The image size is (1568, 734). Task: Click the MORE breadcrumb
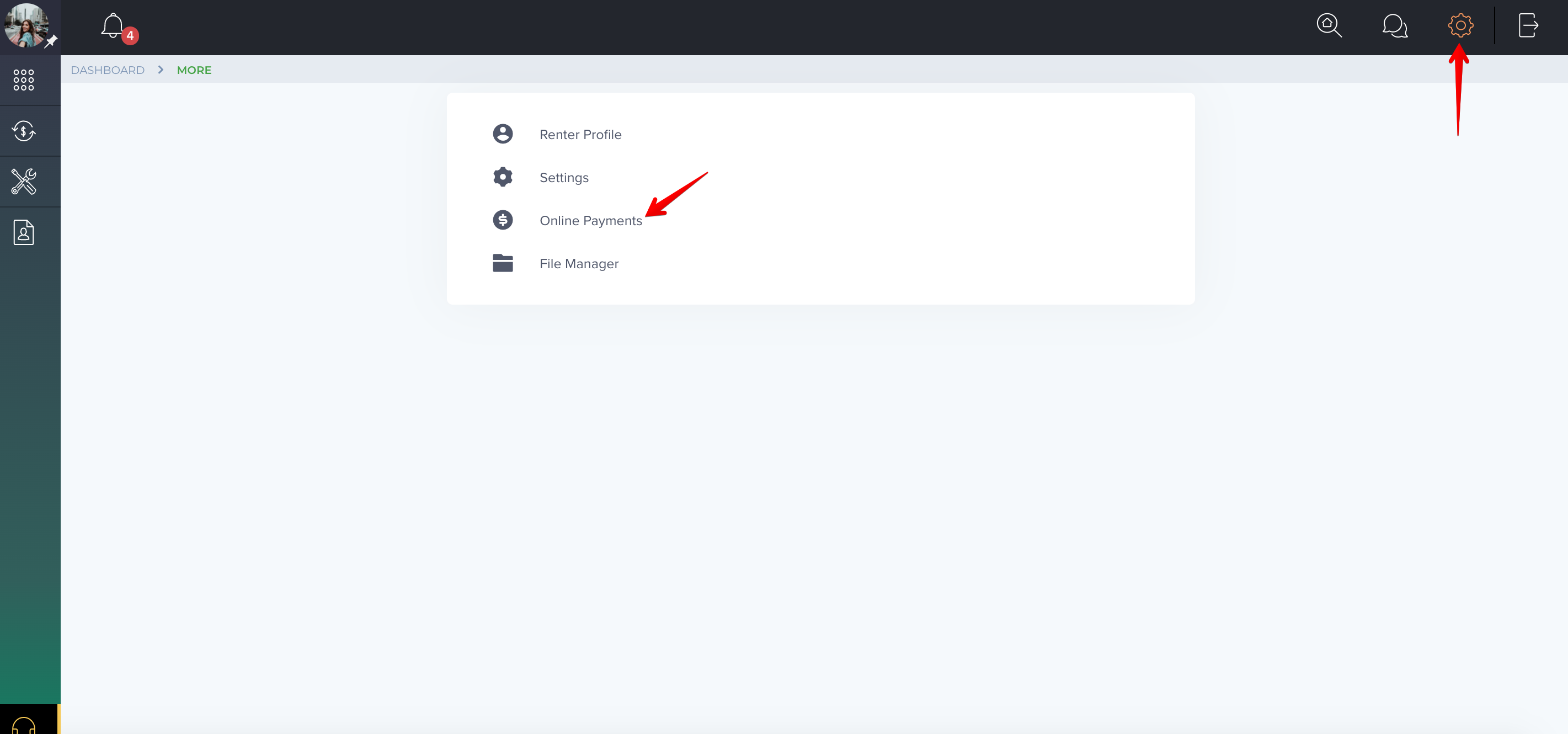coord(194,70)
